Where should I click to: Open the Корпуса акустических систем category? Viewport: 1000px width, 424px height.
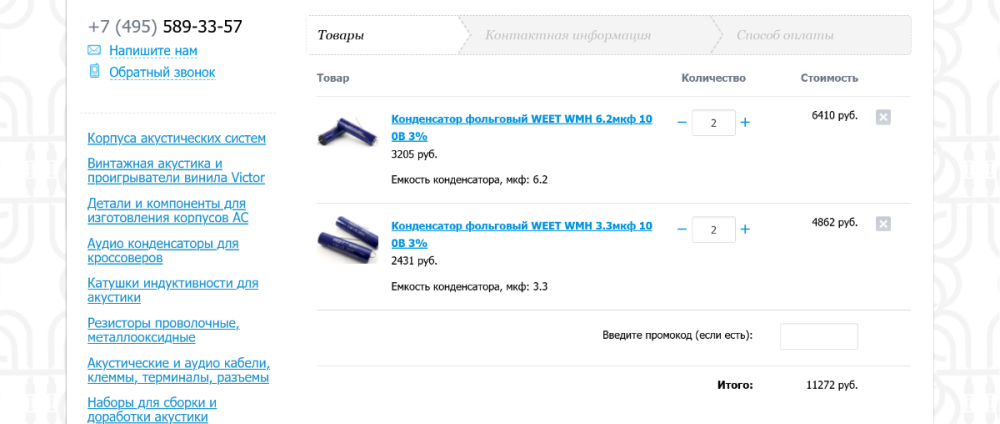(176, 138)
